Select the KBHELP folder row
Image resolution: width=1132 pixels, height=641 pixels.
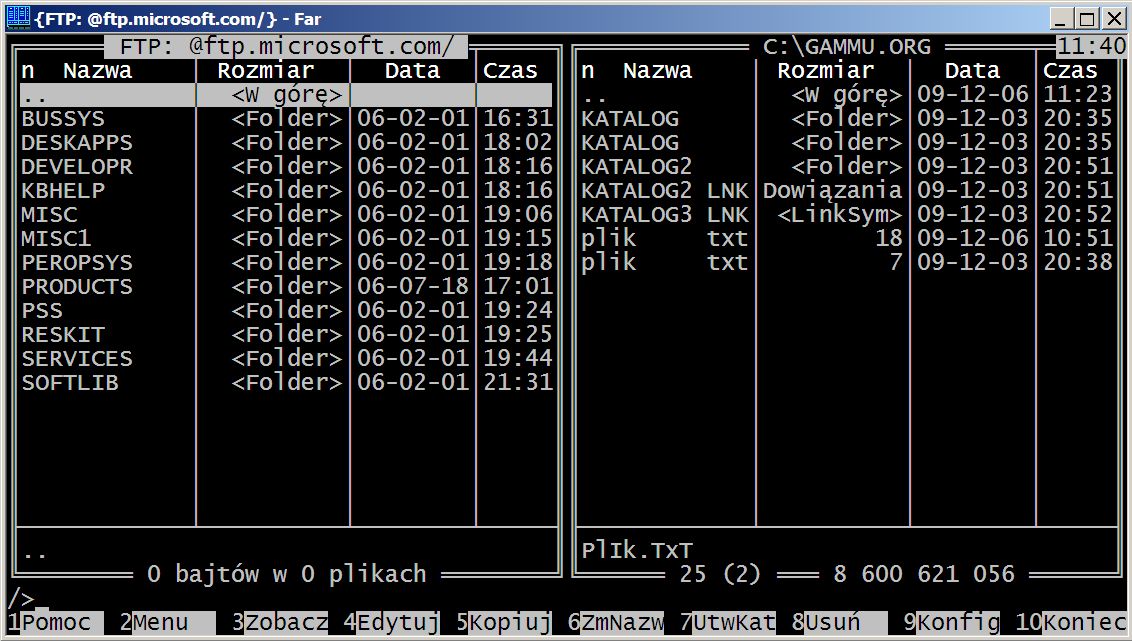(287, 191)
